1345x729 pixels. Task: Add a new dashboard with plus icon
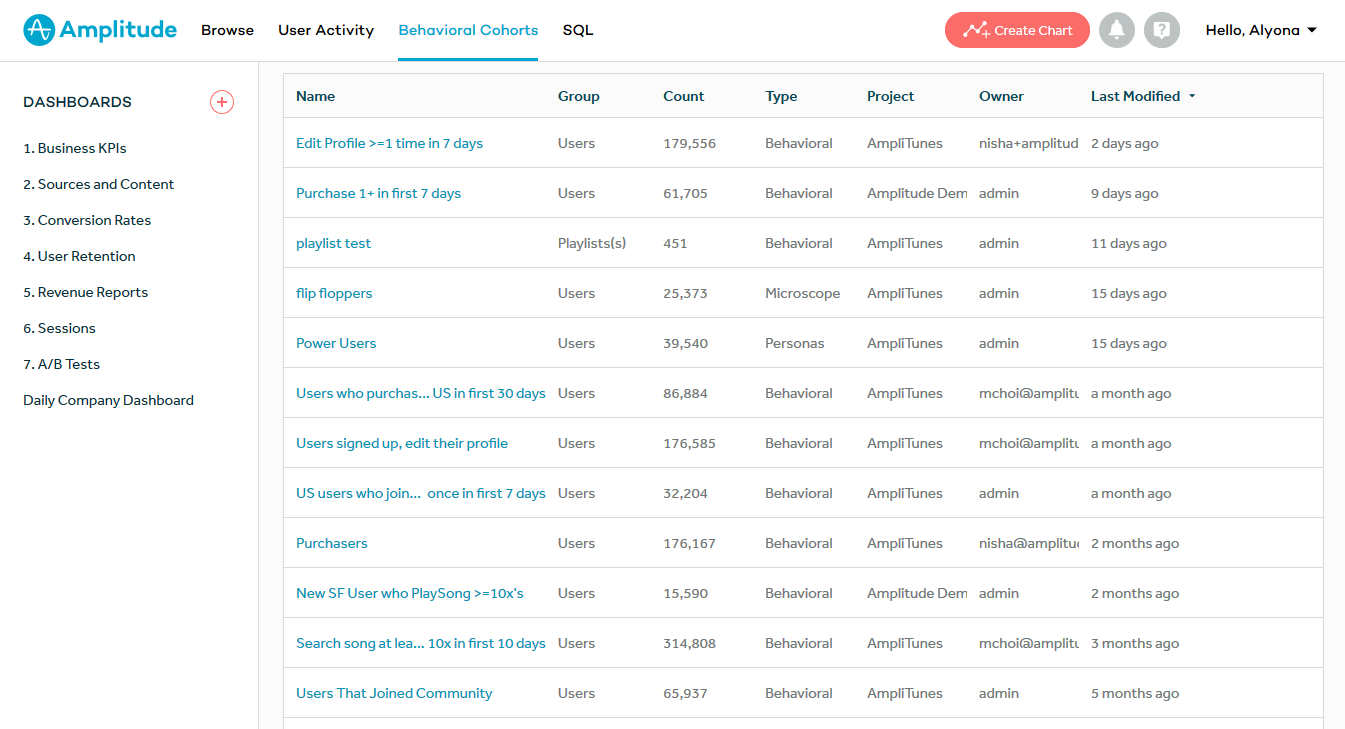(x=222, y=102)
